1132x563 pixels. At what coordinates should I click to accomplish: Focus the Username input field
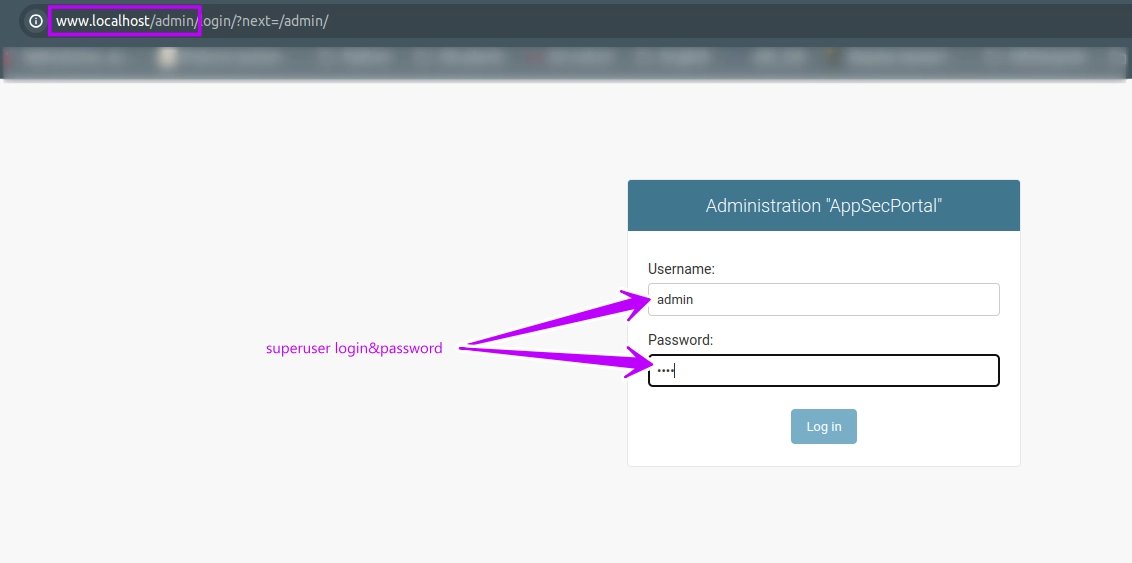click(823, 300)
